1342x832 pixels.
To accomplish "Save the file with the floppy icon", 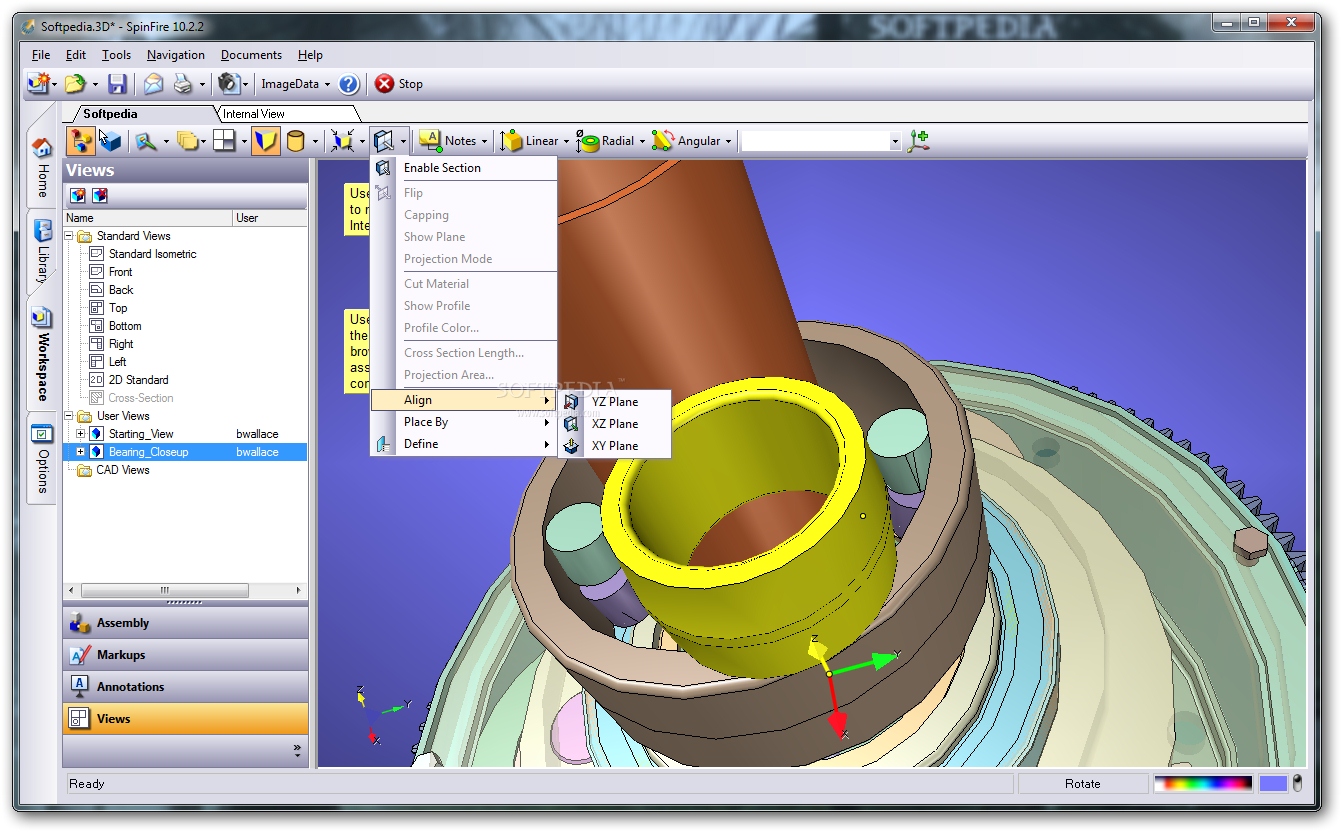I will (x=118, y=84).
